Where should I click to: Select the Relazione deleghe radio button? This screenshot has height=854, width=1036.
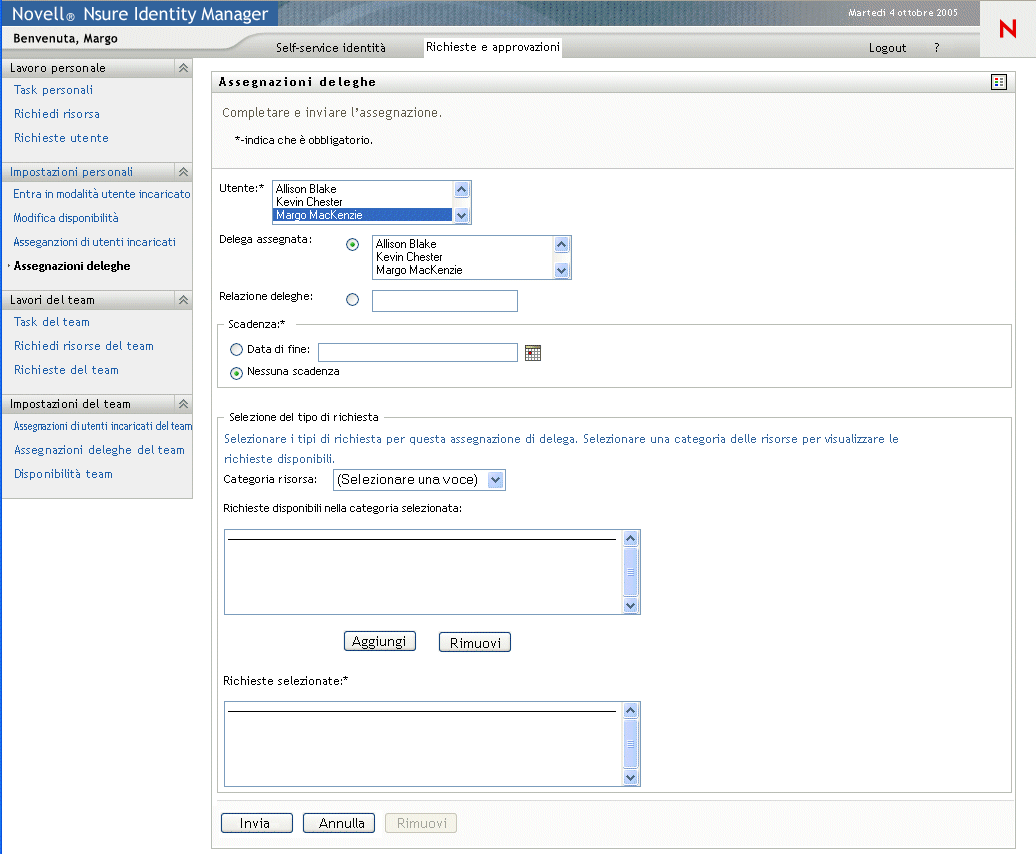(352, 299)
